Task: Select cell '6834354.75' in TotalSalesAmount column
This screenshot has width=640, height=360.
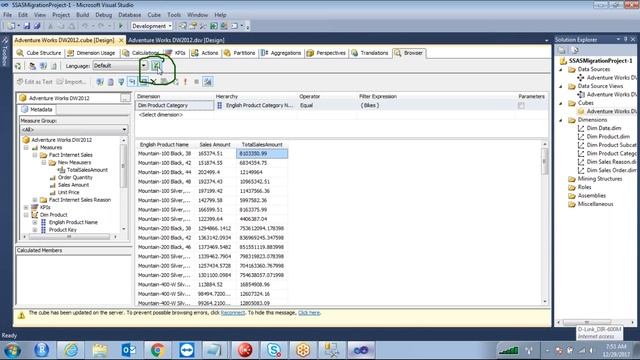Action: [262, 163]
